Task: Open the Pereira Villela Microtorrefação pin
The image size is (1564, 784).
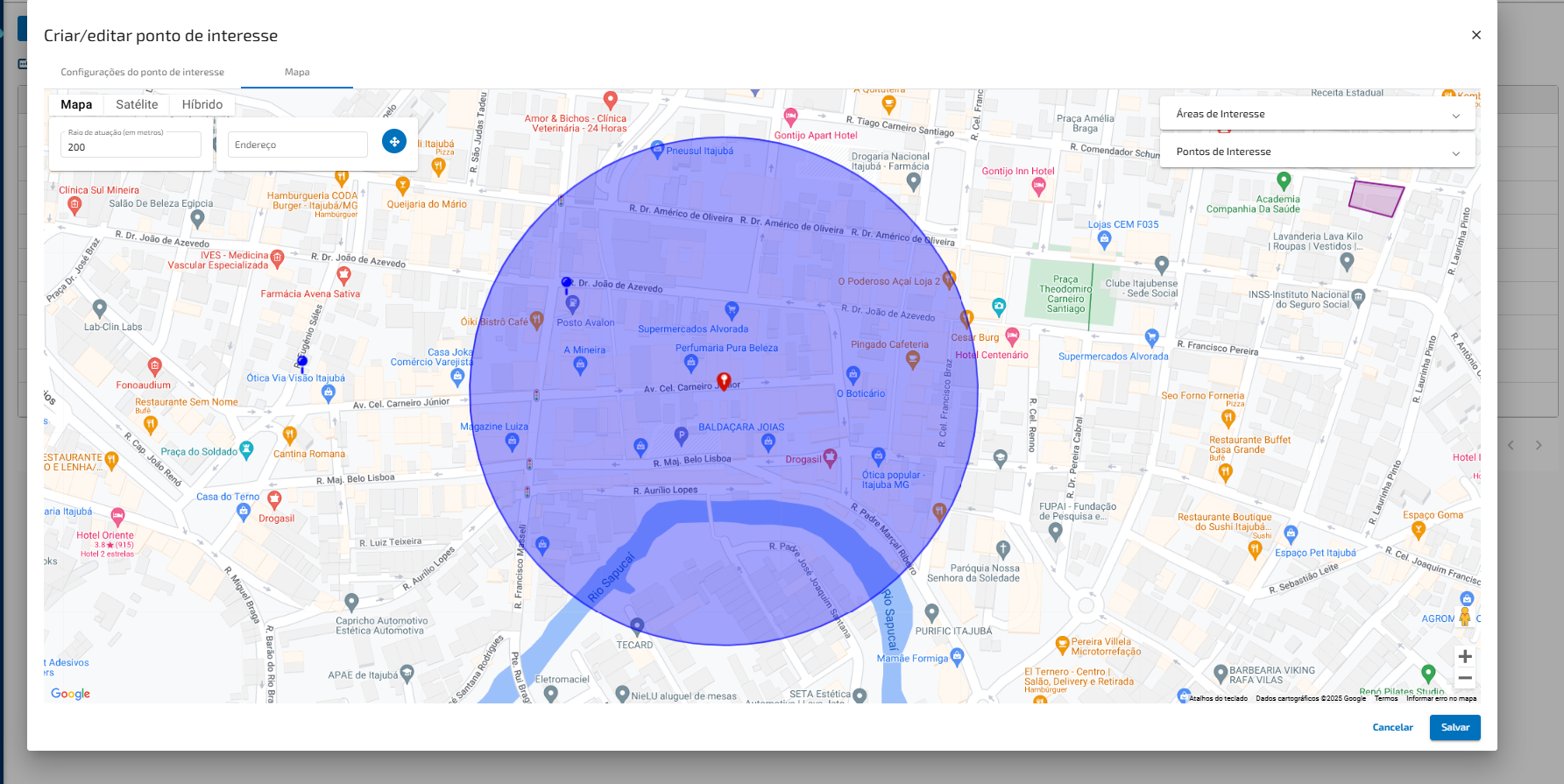Action: 1063,644
